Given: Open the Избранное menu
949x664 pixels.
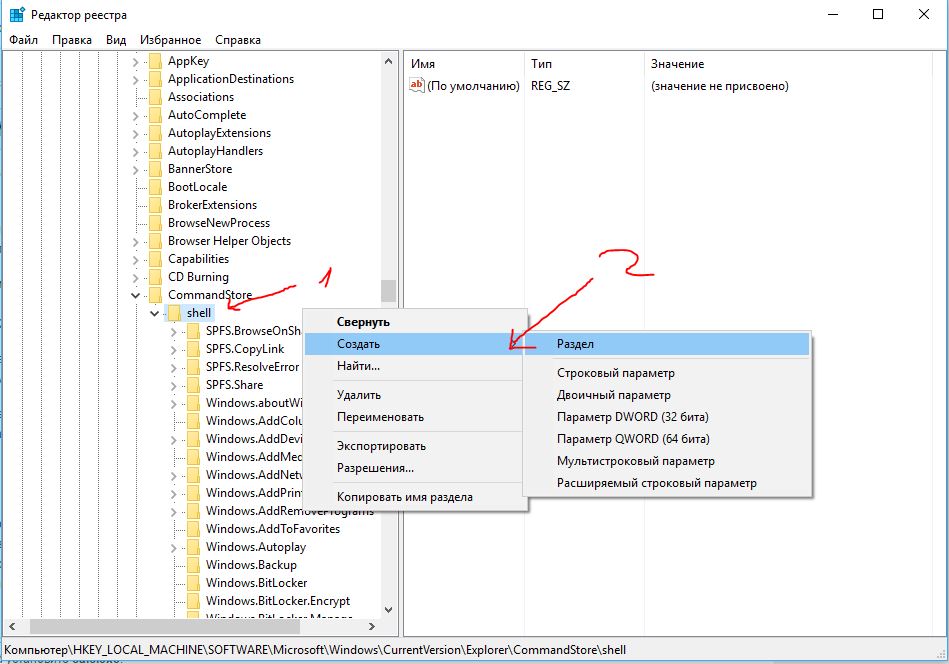Looking at the screenshot, I should click(170, 40).
